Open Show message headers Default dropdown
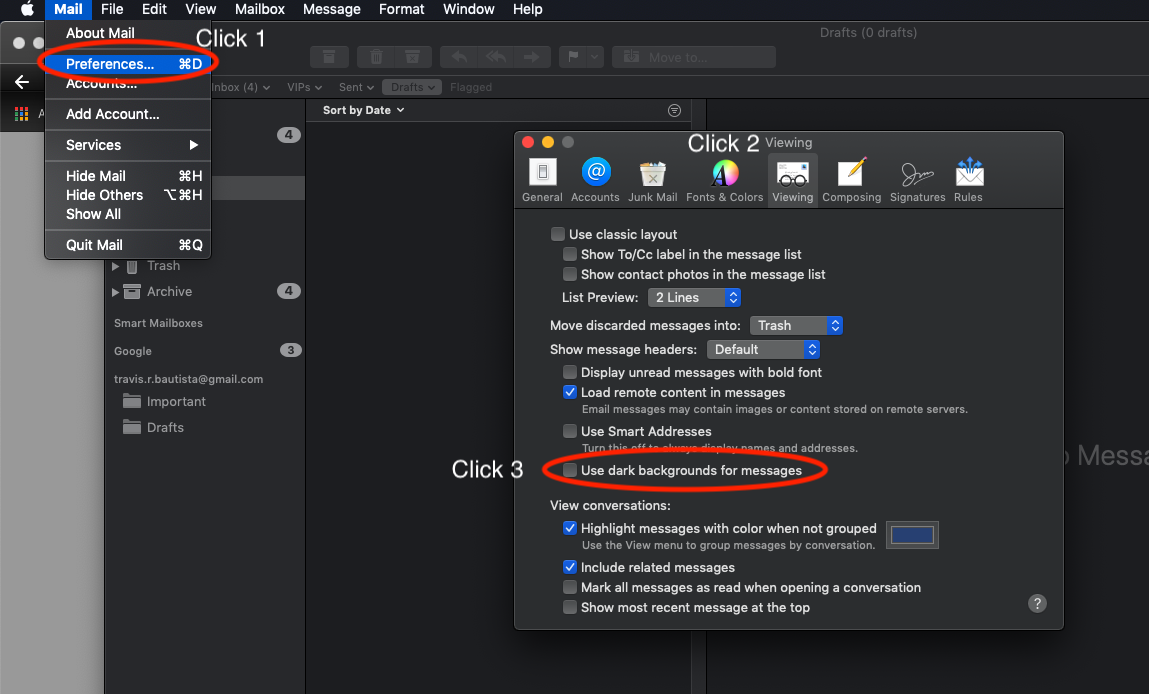 [x=763, y=350]
